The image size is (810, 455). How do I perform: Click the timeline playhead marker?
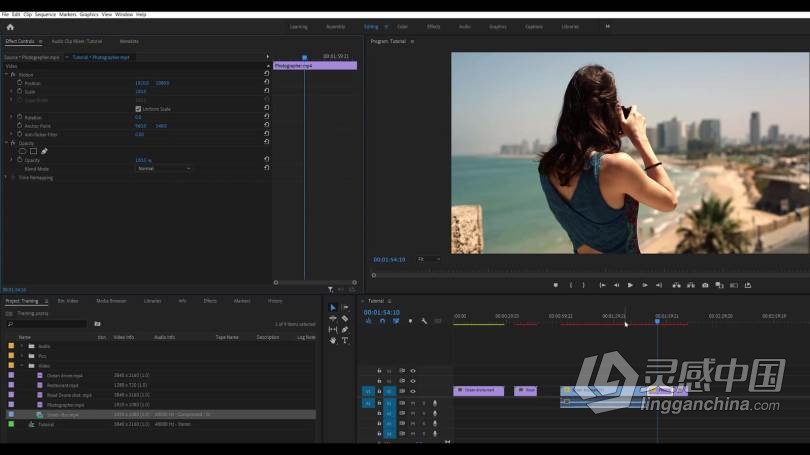(x=657, y=321)
